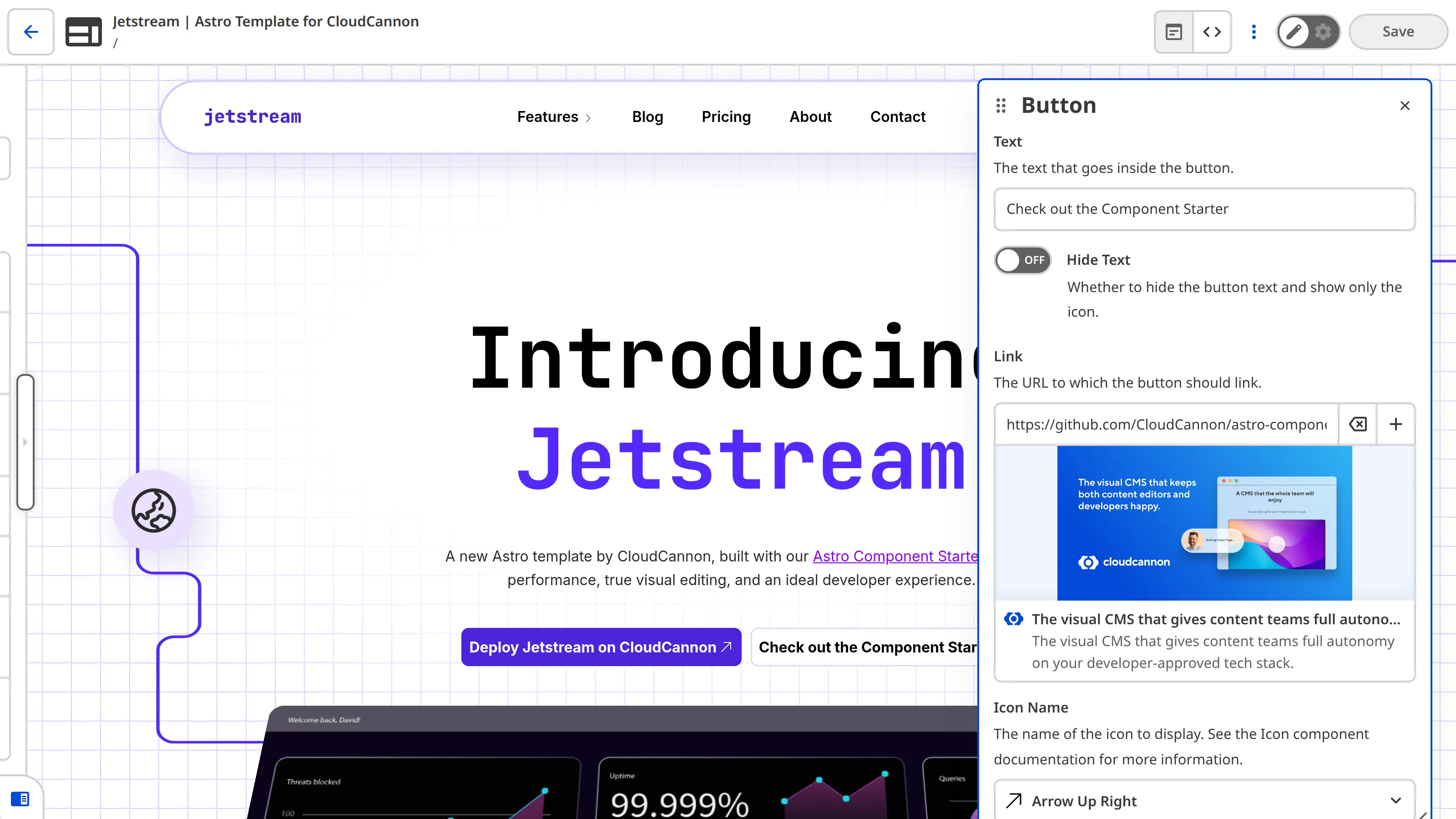
Task: Click the jetstream logo
Action: coord(253,116)
